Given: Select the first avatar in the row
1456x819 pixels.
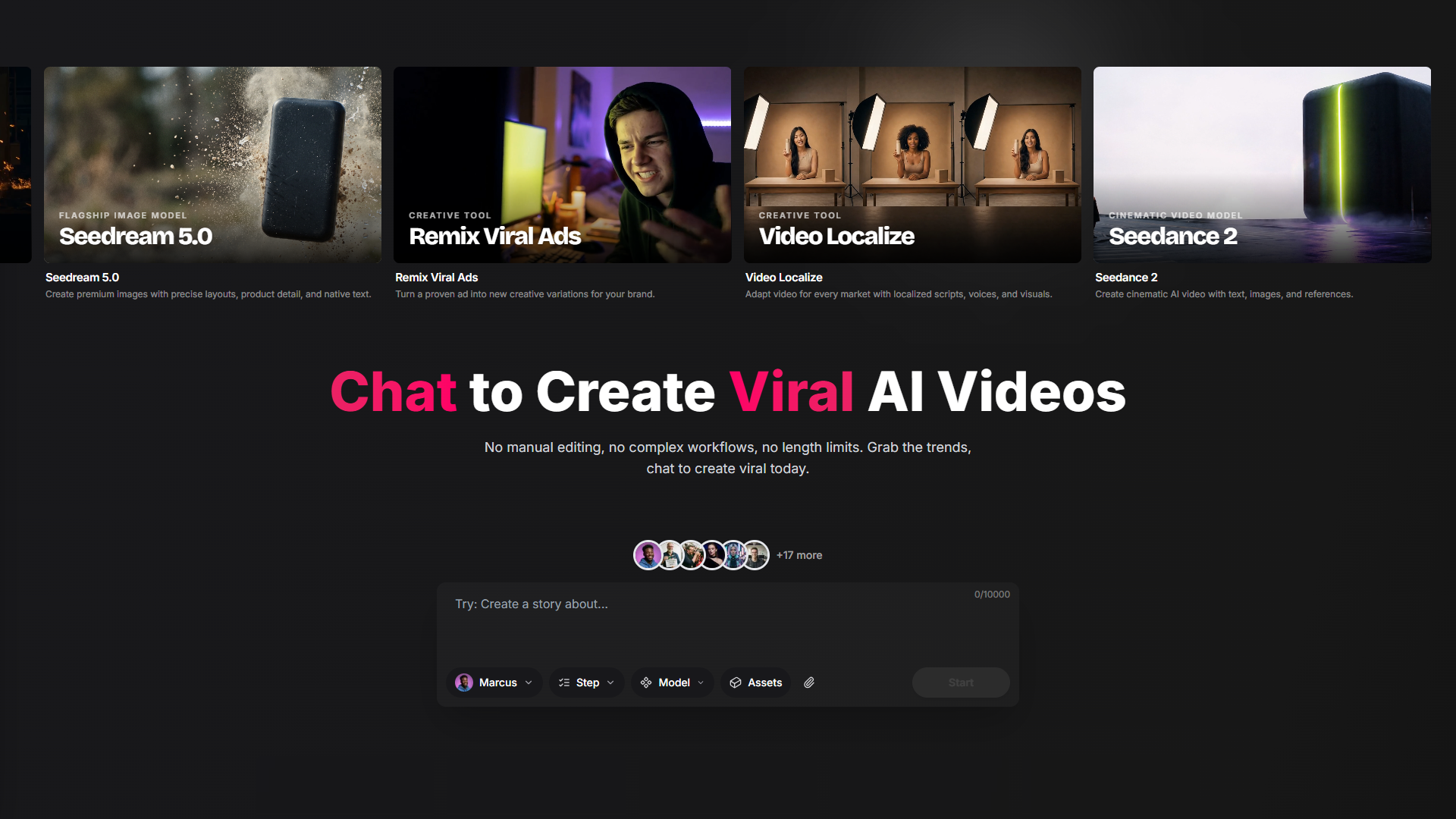Looking at the screenshot, I should [648, 555].
